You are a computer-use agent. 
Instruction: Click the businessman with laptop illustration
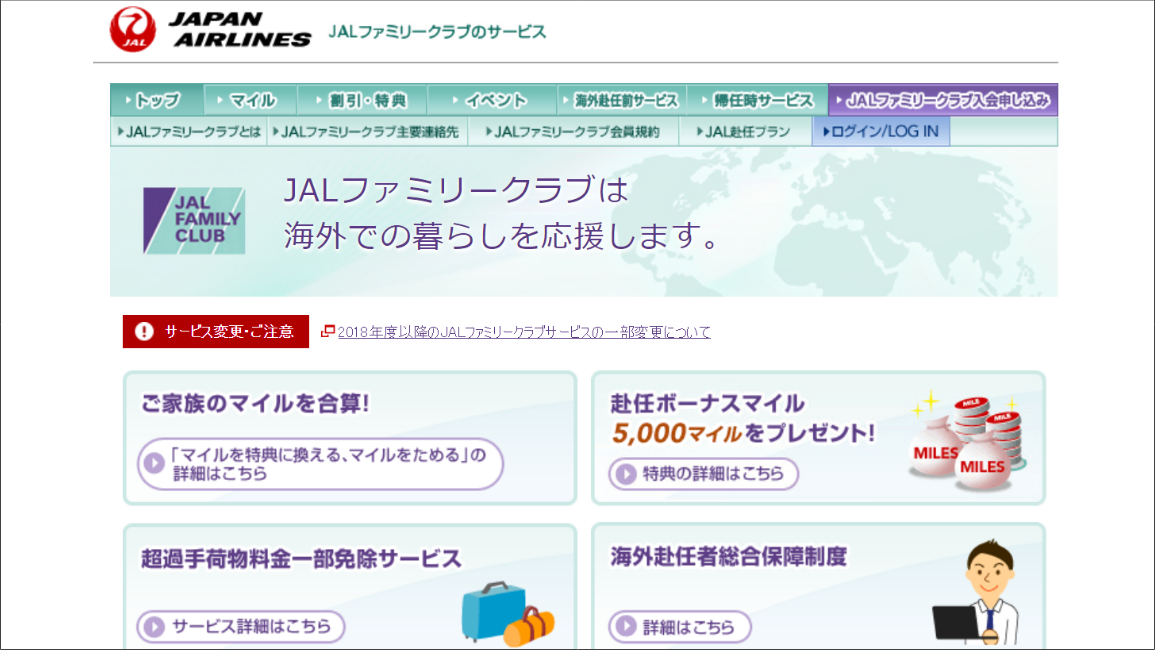click(977, 592)
